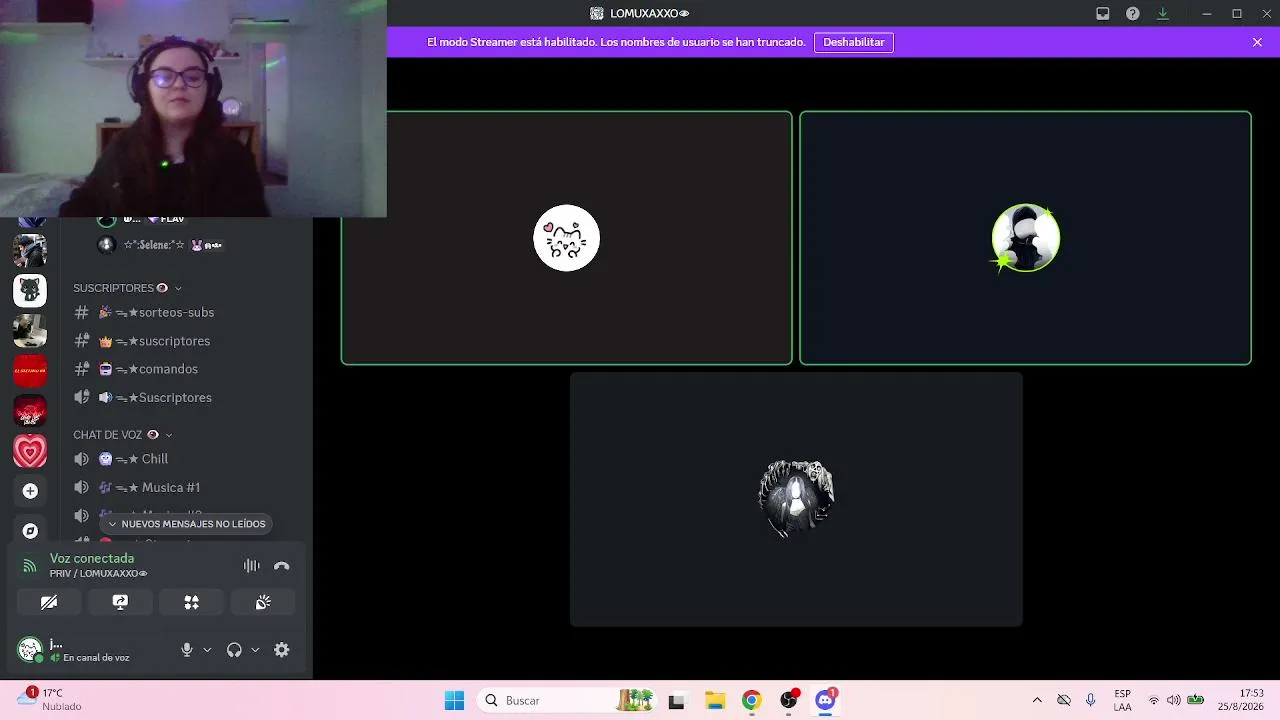Select the hooded figure avatar participant tile
This screenshot has height=720, width=1280.
pyautogui.click(x=1025, y=238)
